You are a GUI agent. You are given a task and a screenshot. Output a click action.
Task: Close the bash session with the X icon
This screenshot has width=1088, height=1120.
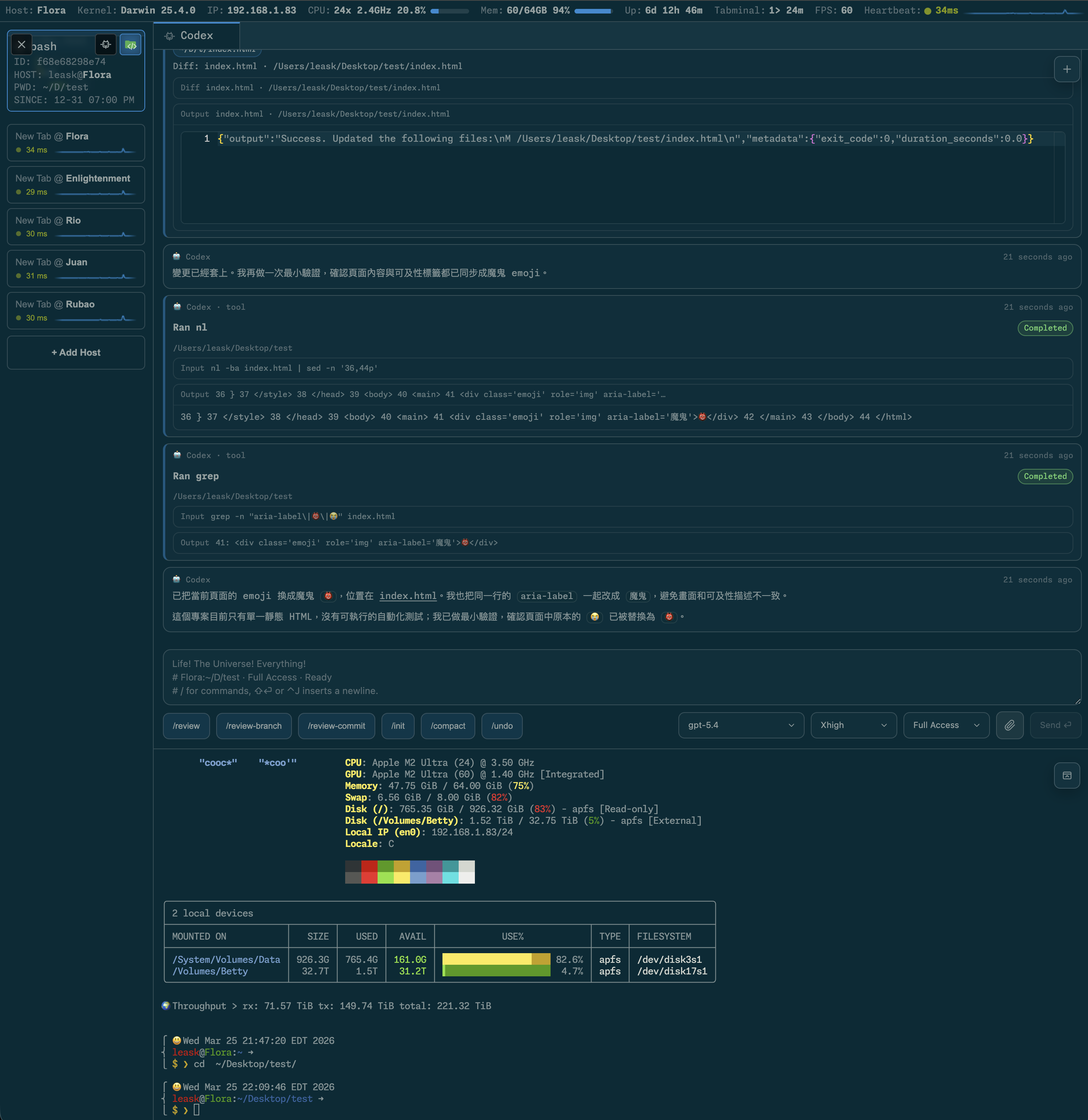[21, 44]
